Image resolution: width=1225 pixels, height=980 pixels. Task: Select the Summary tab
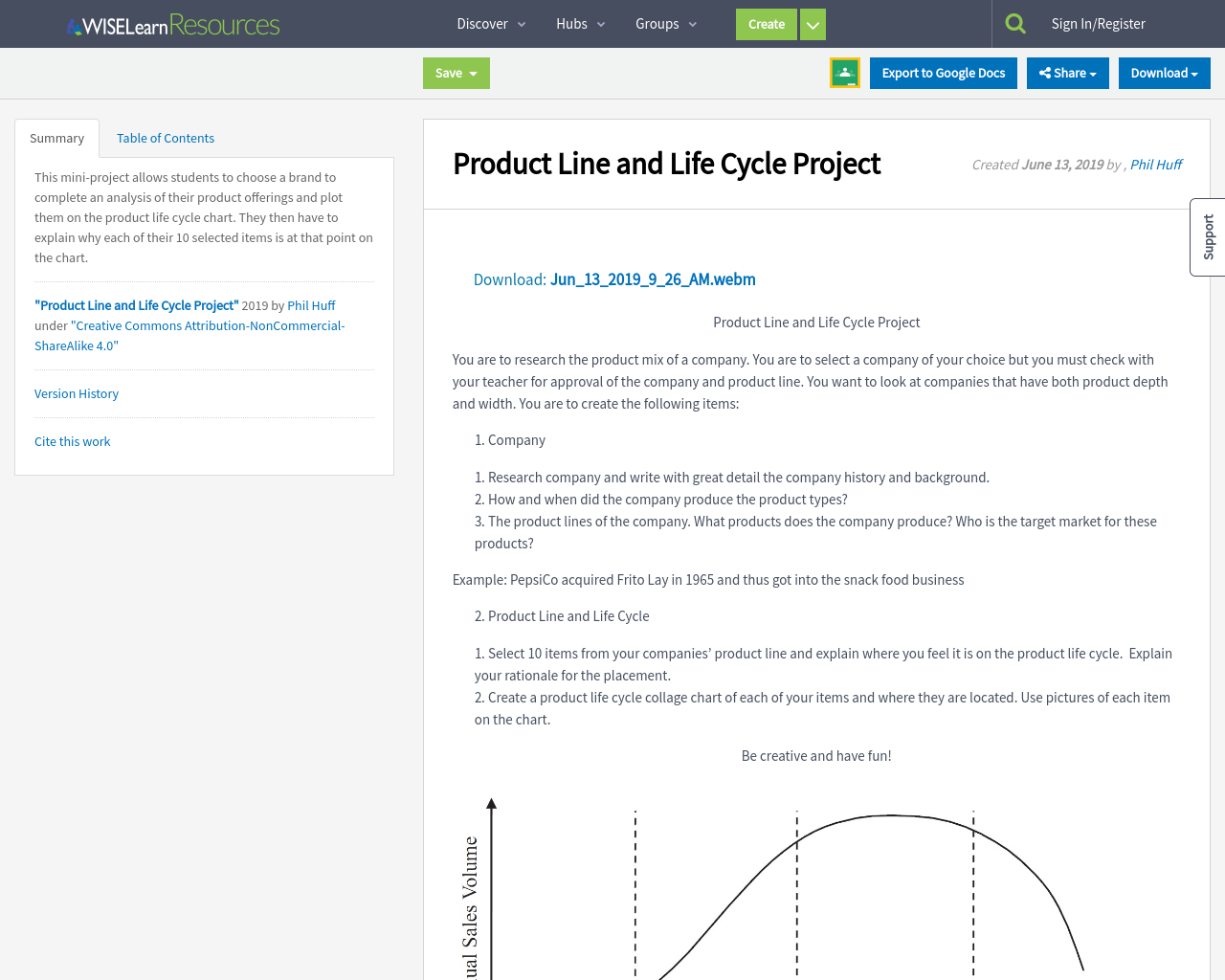point(56,138)
